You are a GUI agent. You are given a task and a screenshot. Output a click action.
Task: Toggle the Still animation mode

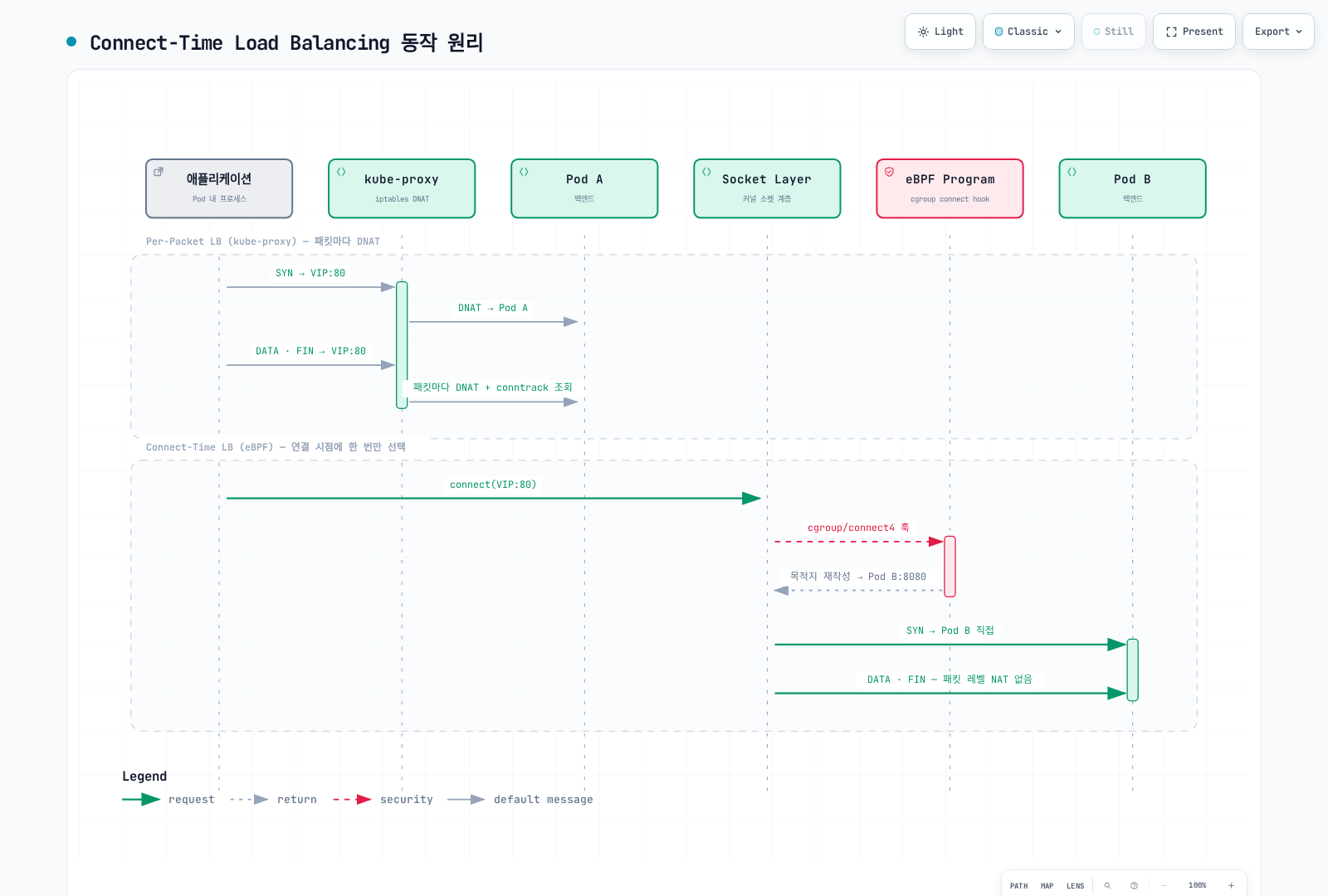pos(1114,32)
